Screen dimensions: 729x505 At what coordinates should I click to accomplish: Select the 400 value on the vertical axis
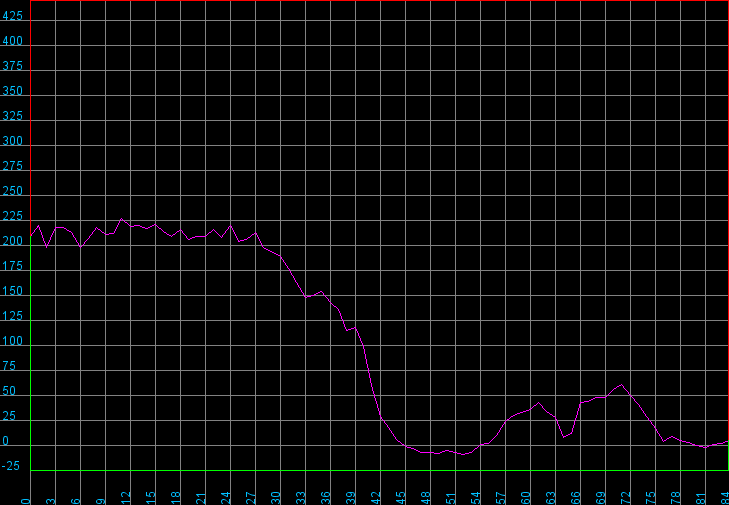(12, 41)
